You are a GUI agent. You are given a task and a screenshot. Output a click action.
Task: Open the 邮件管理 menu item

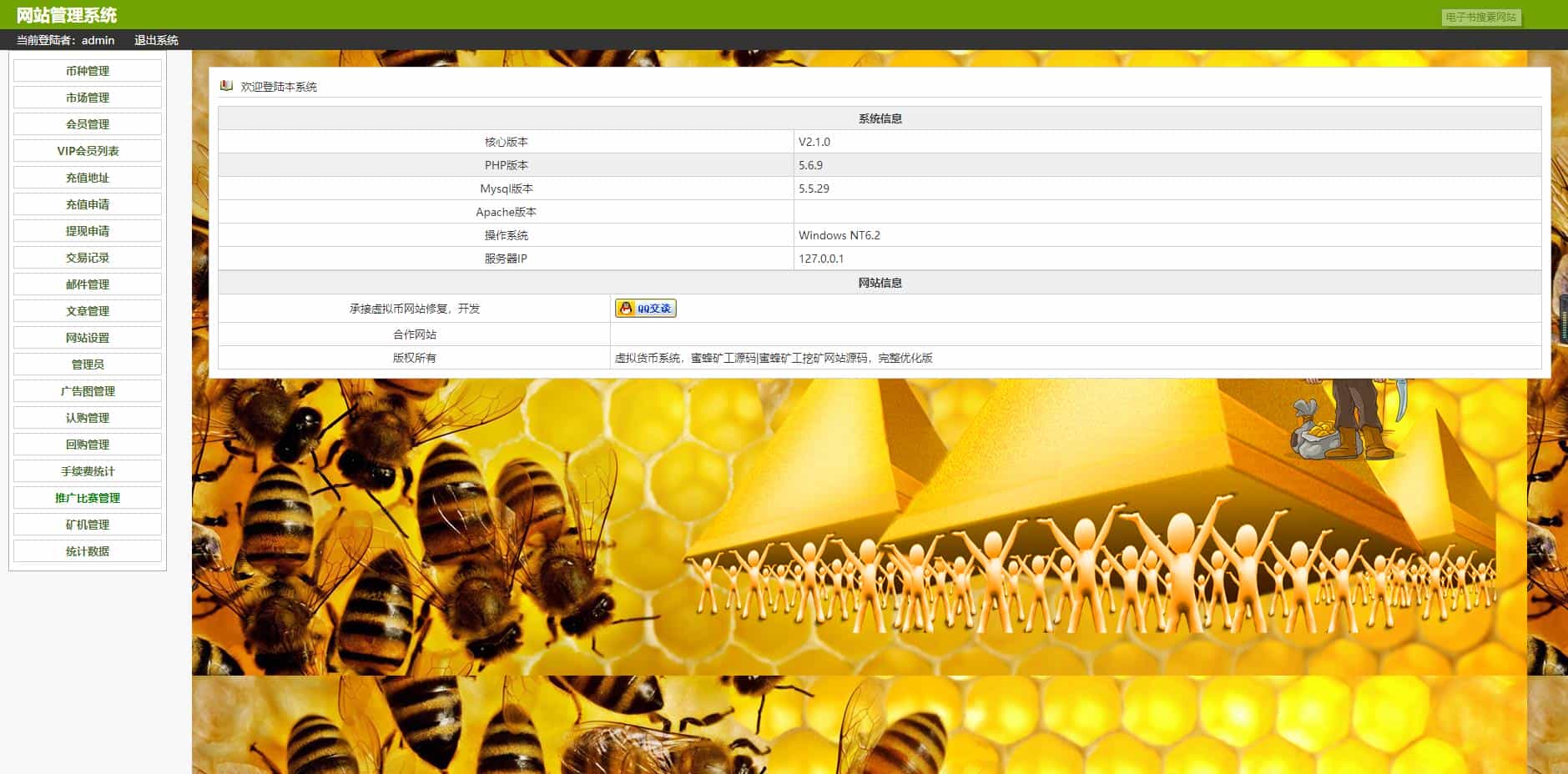coord(88,284)
